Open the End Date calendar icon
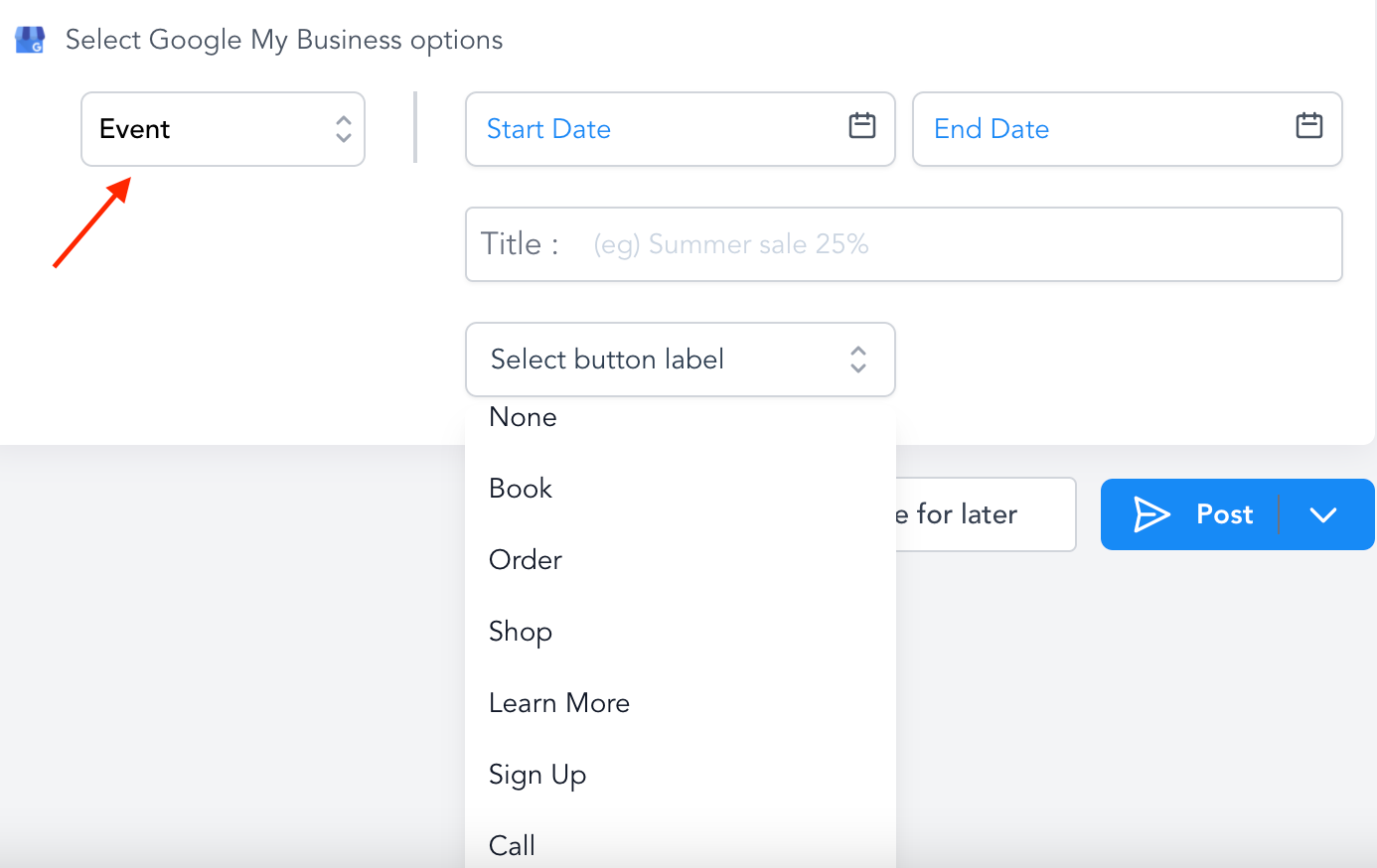 [1308, 126]
